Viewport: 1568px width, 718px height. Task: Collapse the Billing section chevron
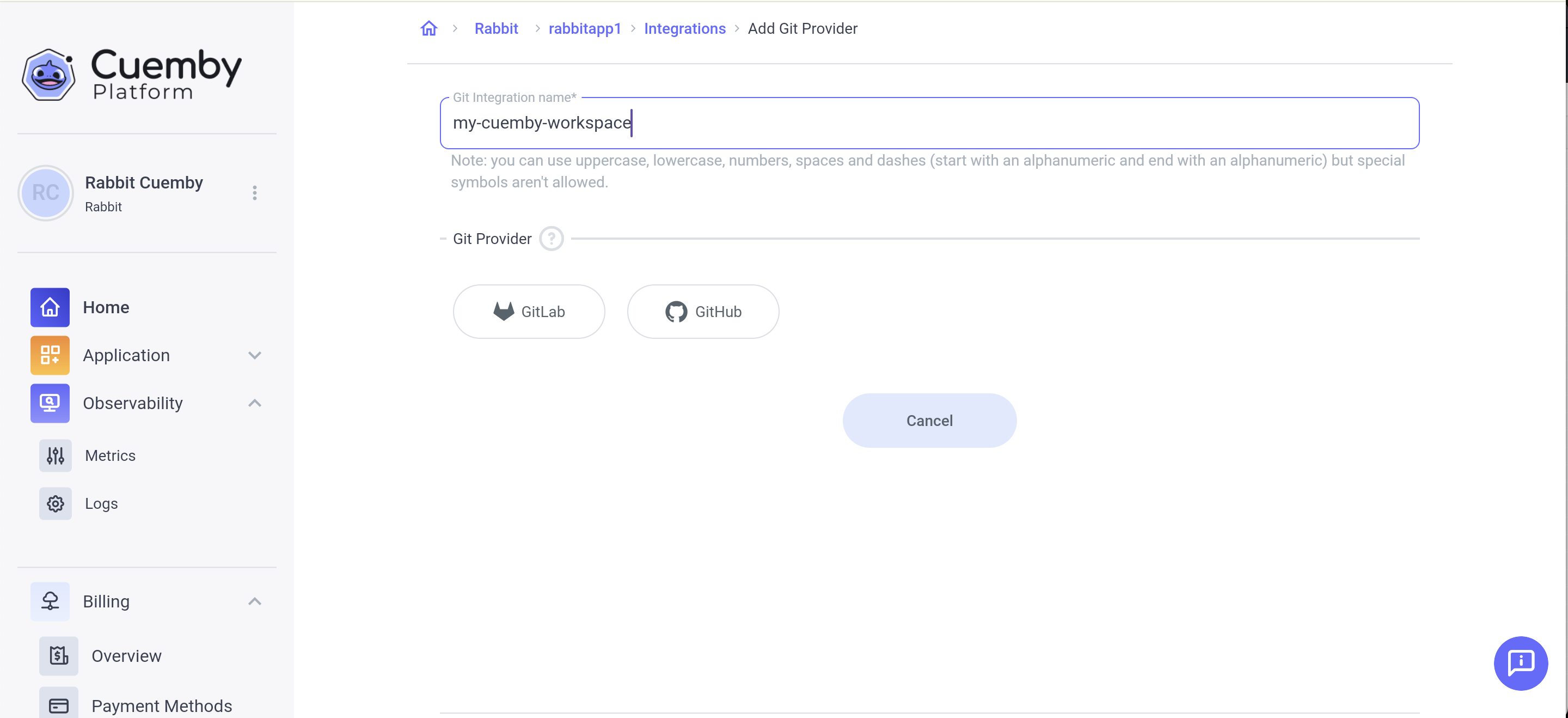pyautogui.click(x=254, y=601)
